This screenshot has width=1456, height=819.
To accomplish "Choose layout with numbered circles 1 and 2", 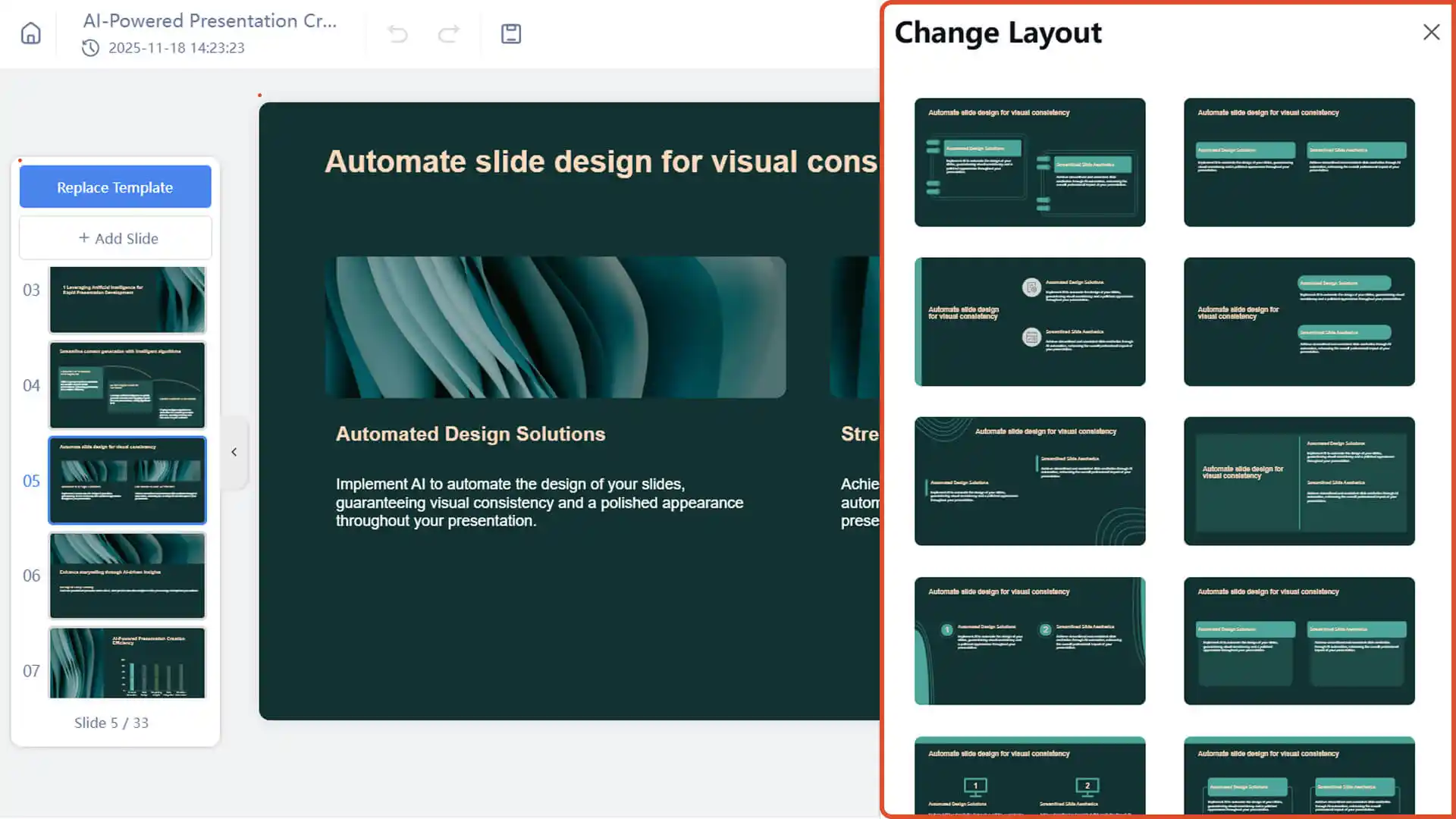I will pos(1030,641).
